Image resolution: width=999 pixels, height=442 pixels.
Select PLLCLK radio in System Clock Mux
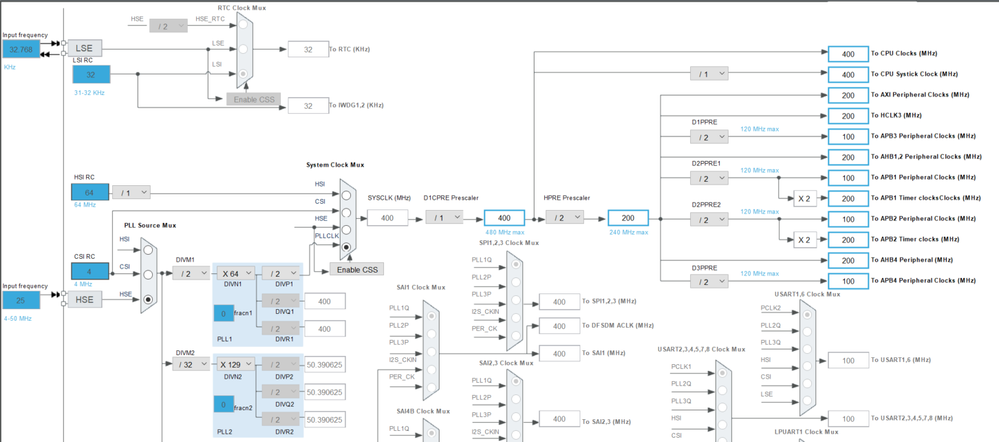pos(347,246)
